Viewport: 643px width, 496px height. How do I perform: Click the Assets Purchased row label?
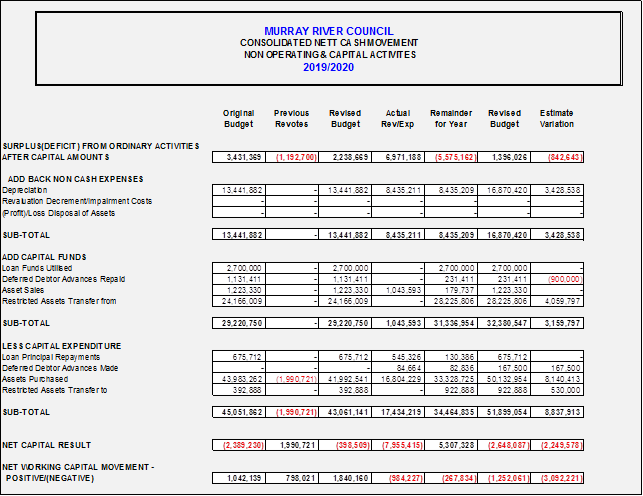(x=35, y=379)
